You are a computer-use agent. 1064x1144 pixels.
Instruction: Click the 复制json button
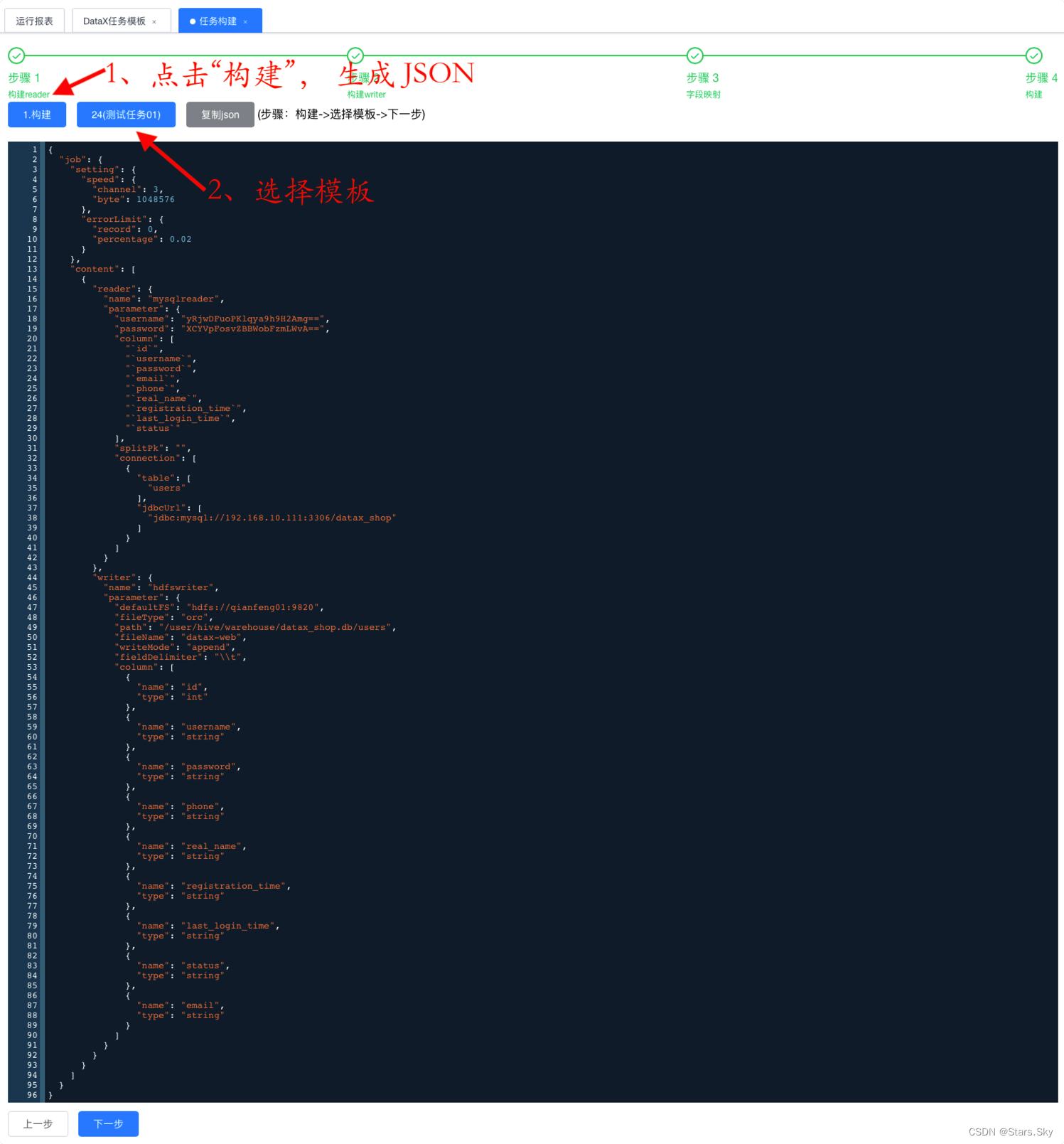pyautogui.click(x=220, y=114)
